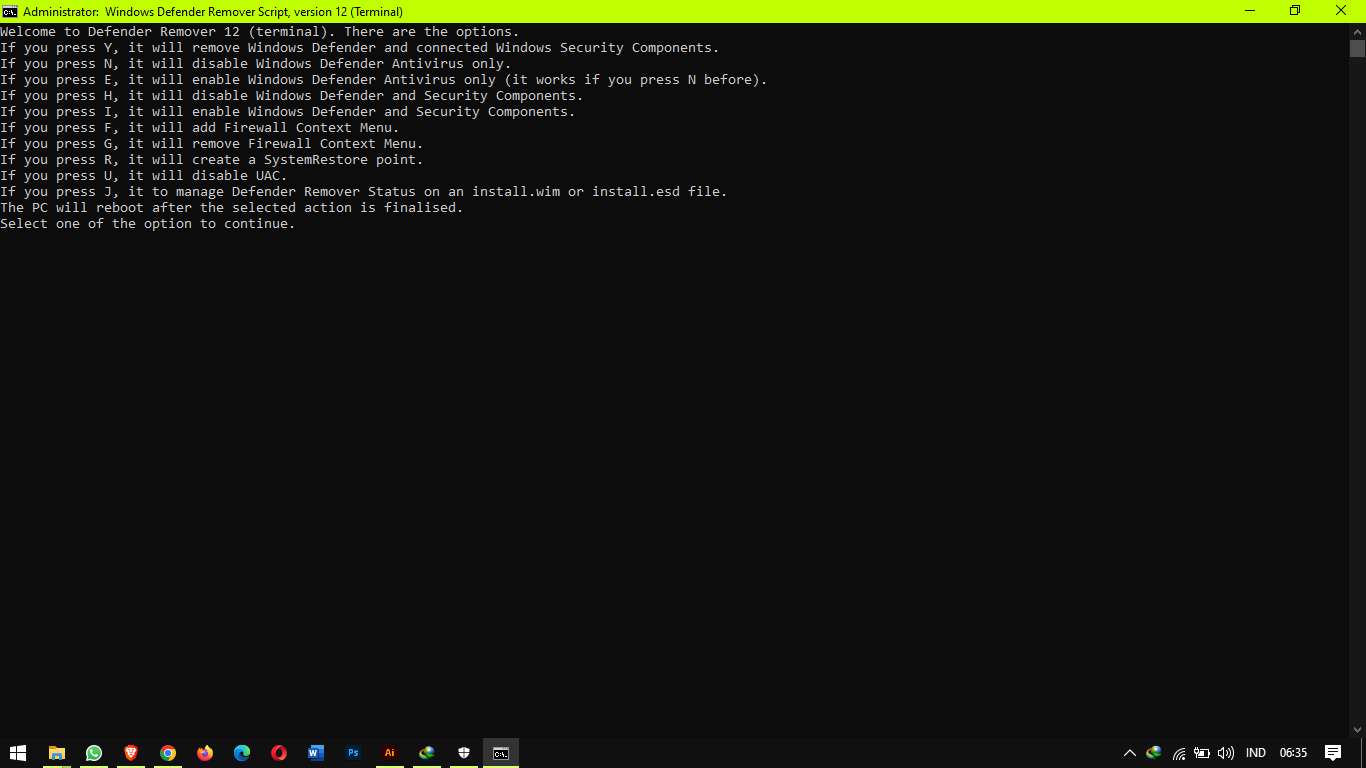Screen dimensions: 1366x768
Task: Check the battery status icon
Action: point(1202,753)
